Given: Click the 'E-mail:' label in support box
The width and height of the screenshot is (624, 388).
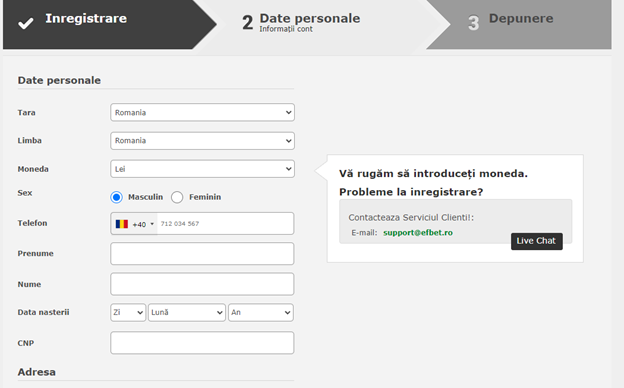Looking at the screenshot, I should coord(364,233).
